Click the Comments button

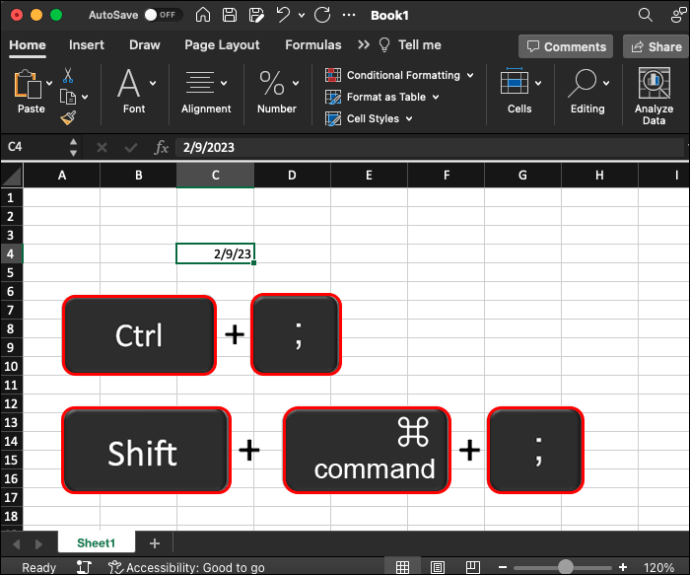pos(565,46)
